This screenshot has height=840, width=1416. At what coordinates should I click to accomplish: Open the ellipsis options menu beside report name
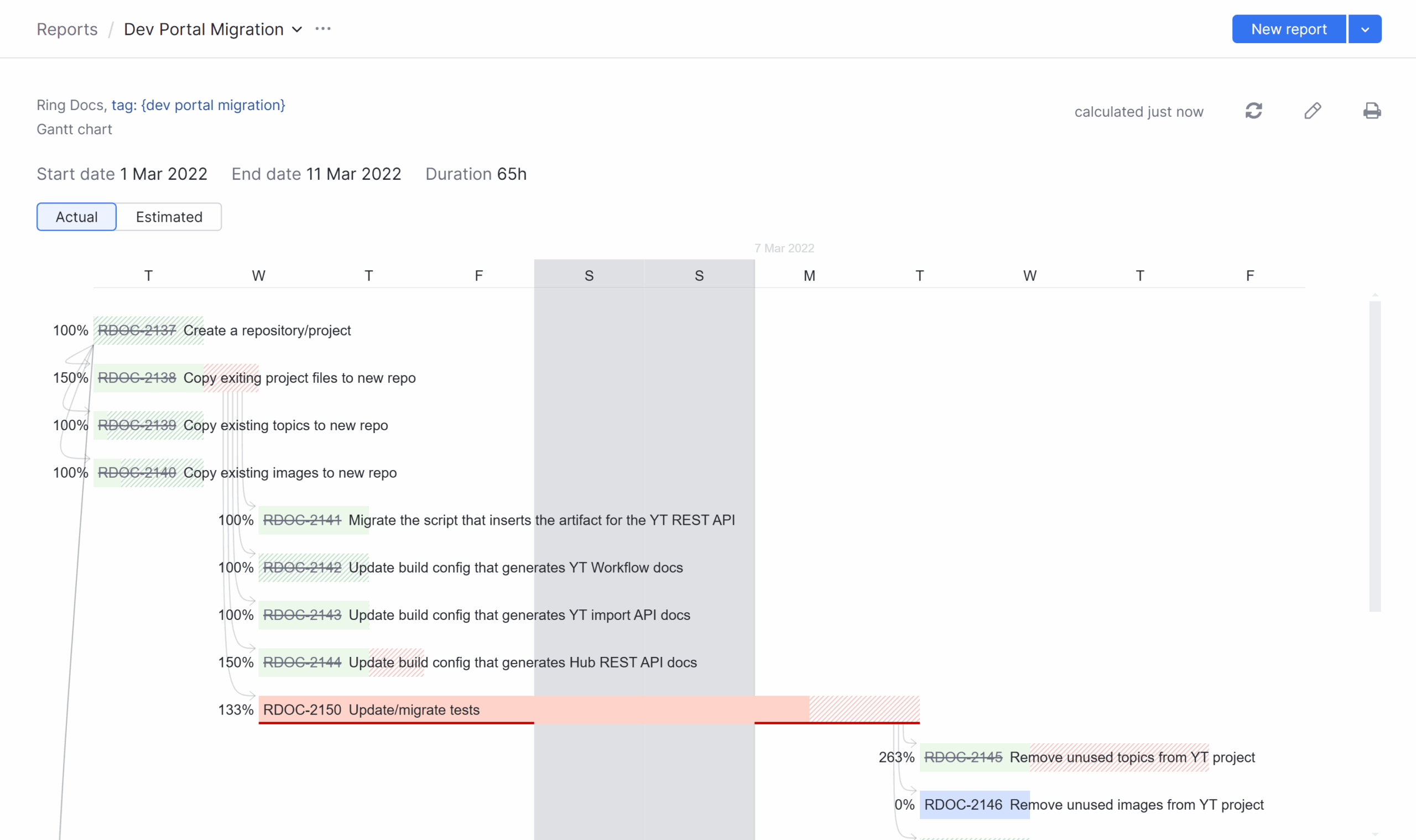pyautogui.click(x=322, y=29)
